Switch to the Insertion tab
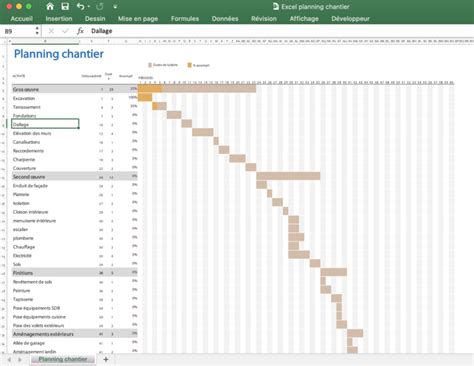 click(x=59, y=19)
